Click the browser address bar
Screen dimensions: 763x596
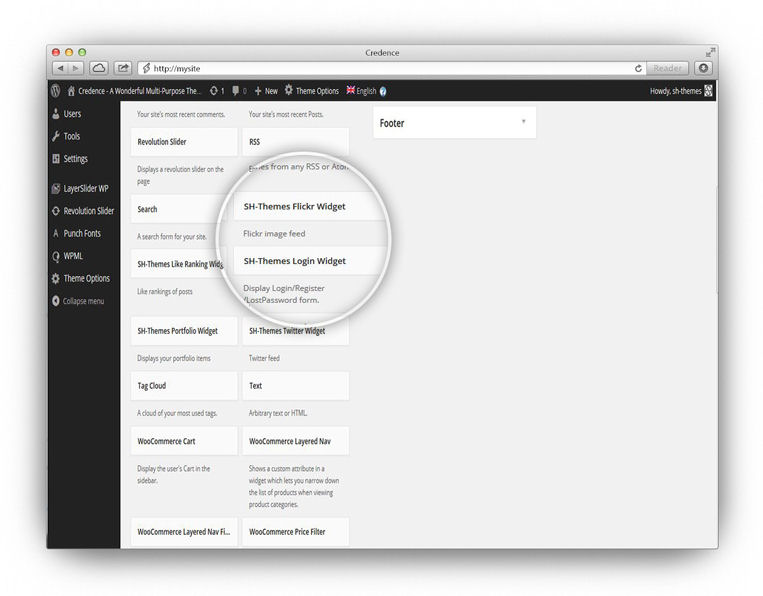tap(390, 68)
